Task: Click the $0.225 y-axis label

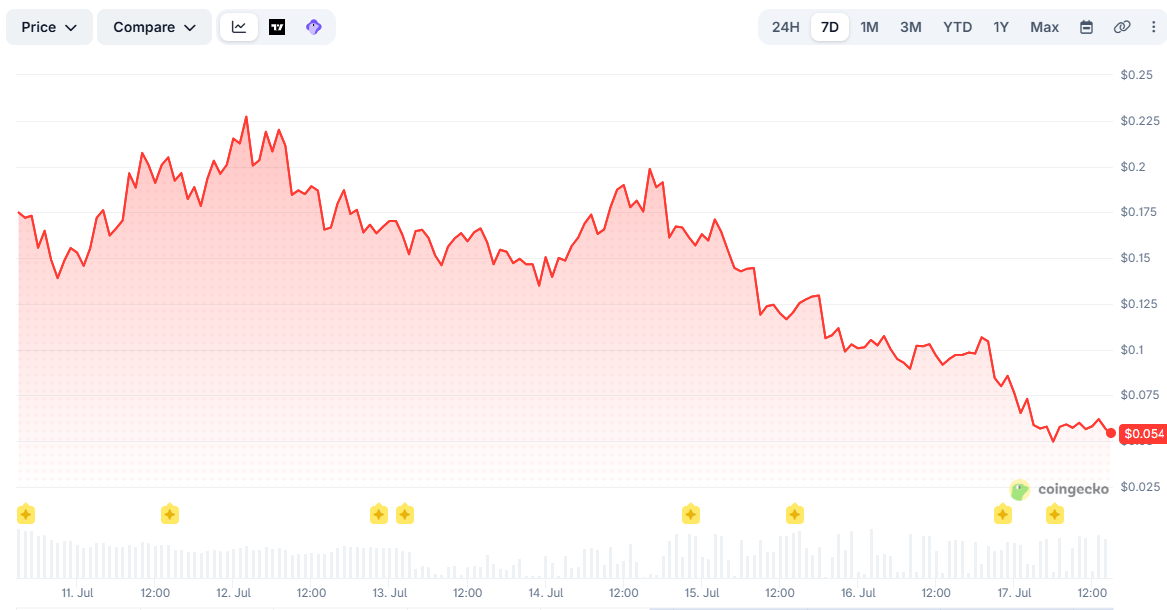Action: click(1140, 121)
